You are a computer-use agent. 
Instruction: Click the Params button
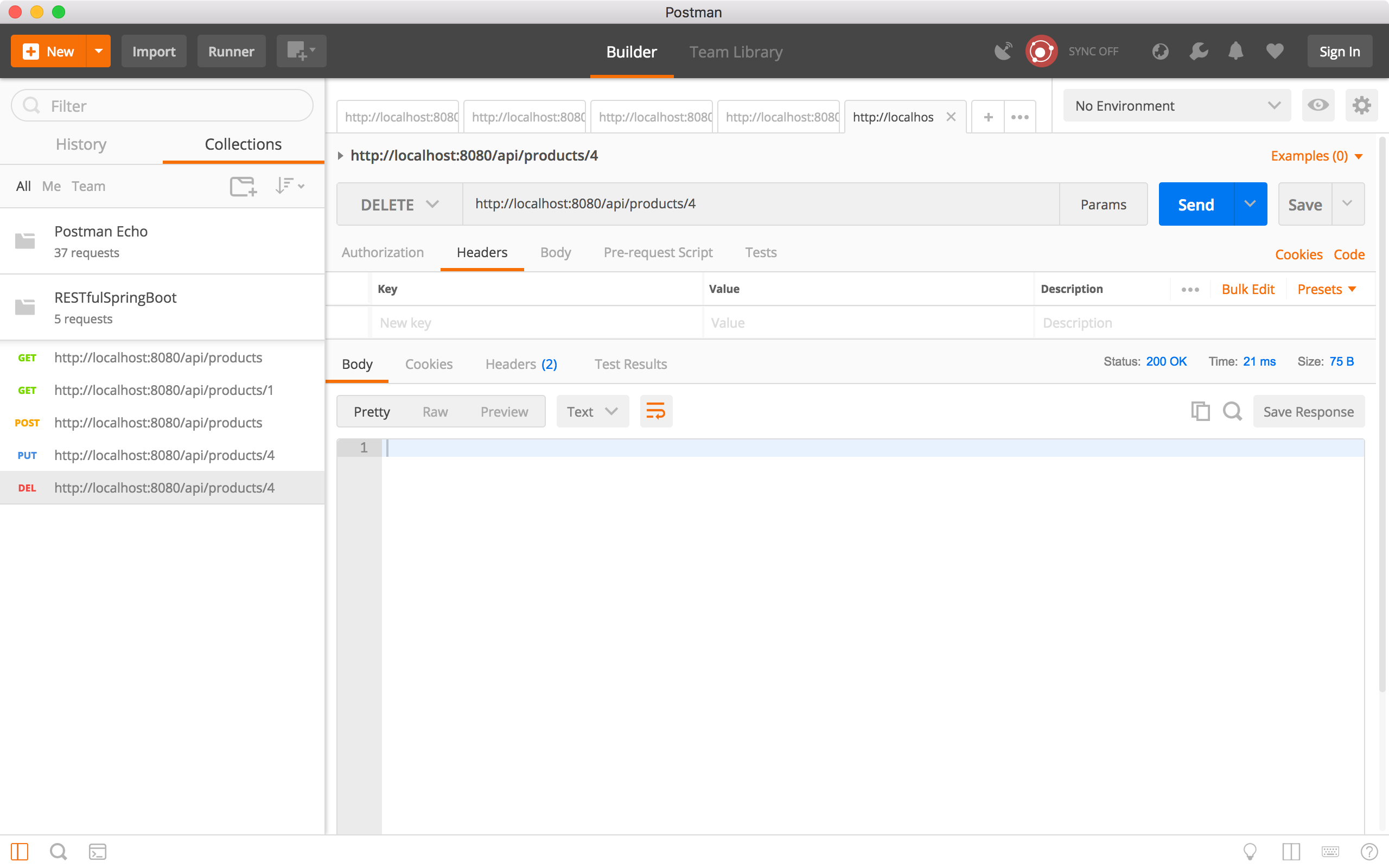click(x=1103, y=205)
